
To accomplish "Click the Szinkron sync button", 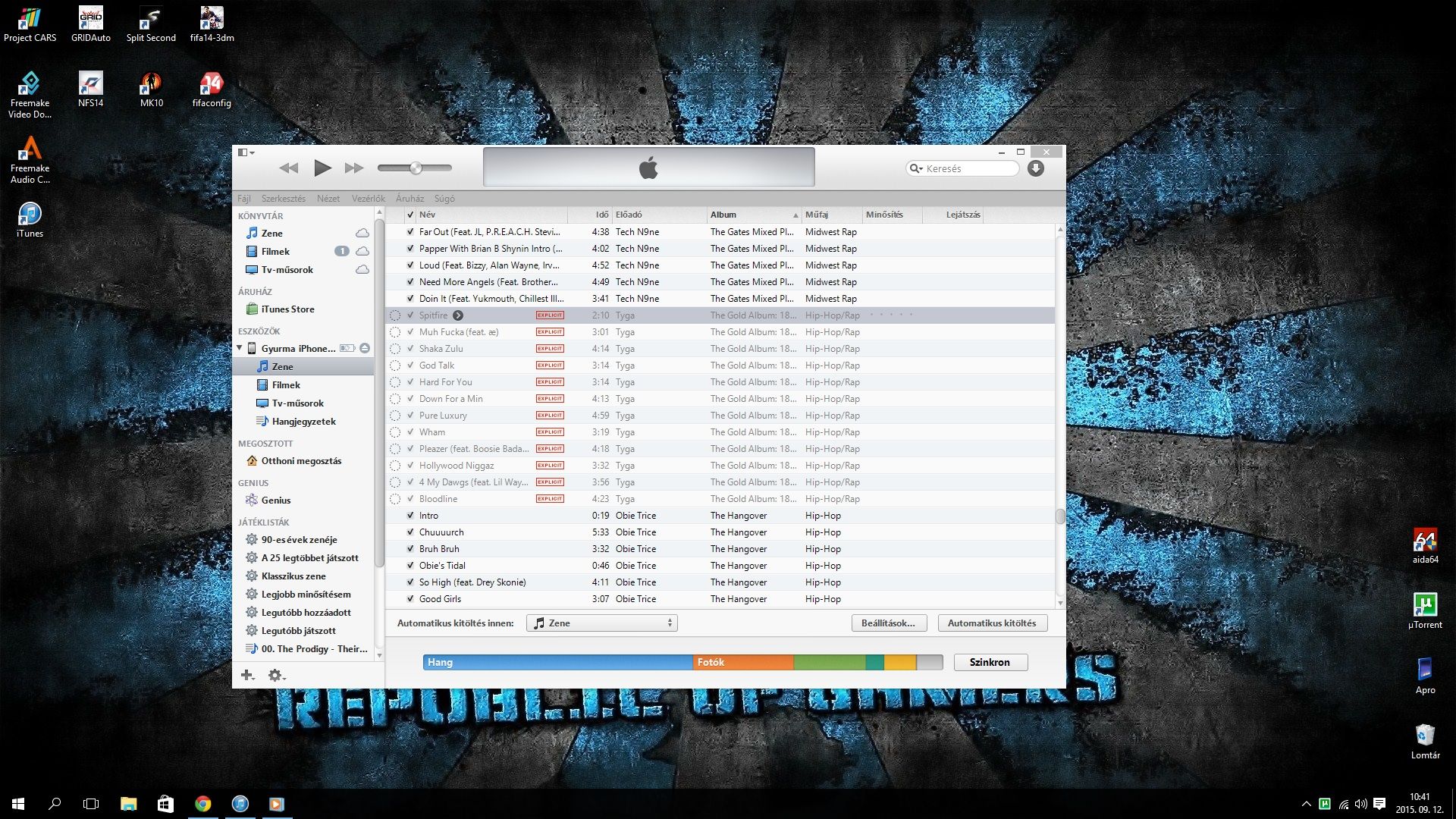I will click(x=990, y=662).
